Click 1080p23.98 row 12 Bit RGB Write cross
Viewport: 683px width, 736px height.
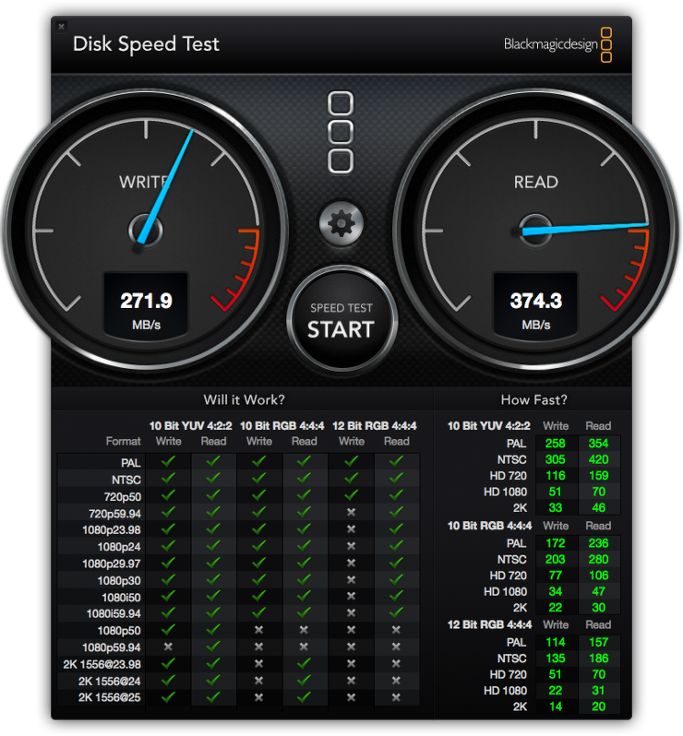pos(351,529)
